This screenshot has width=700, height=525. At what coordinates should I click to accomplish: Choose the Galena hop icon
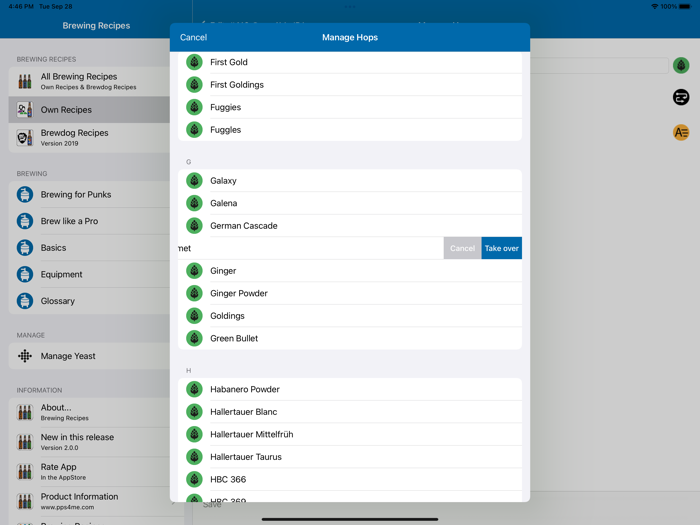coord(194,203)
